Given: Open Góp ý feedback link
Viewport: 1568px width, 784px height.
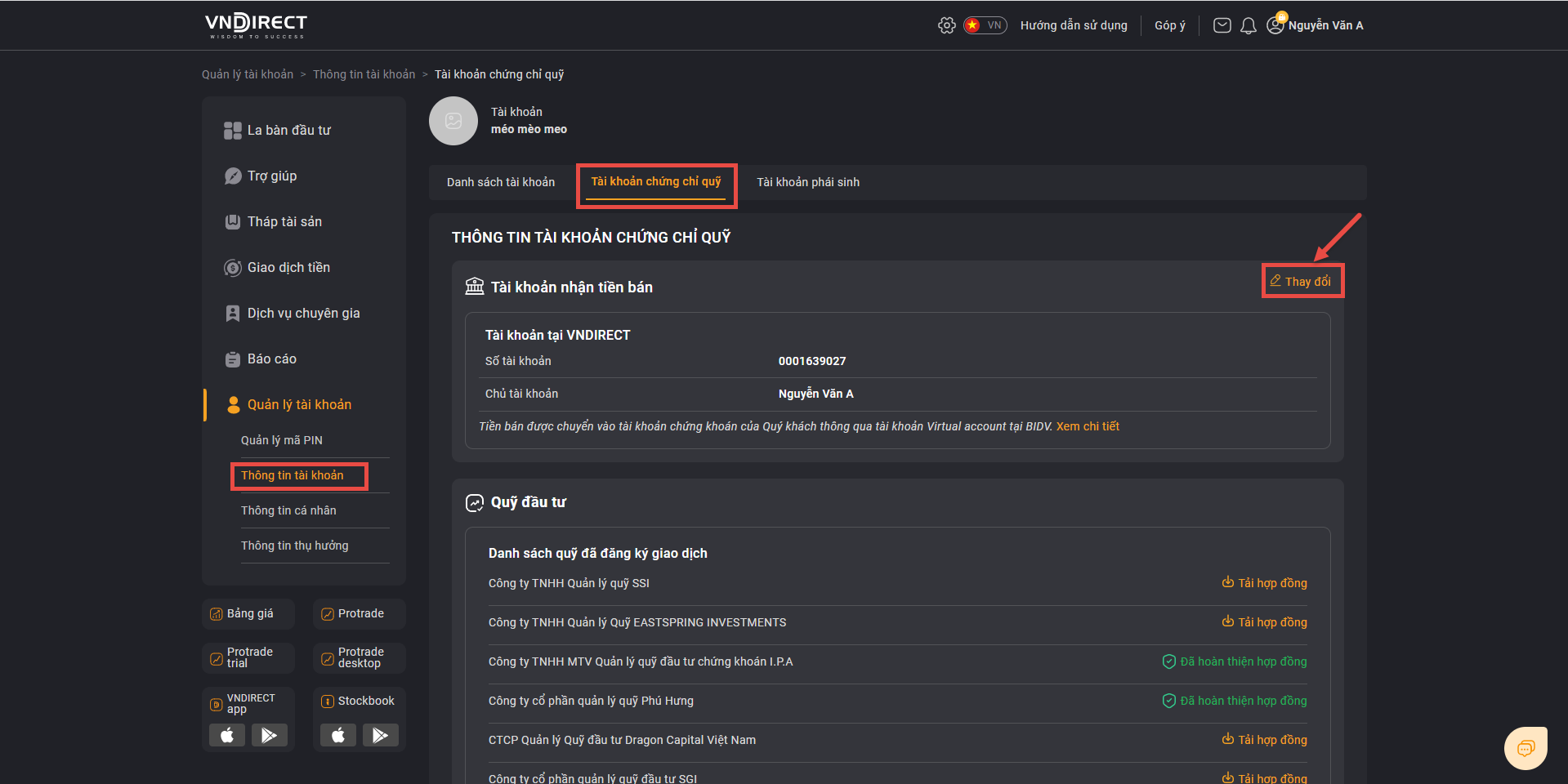Looking at the screenshot, I should [x=1169, y=25].
